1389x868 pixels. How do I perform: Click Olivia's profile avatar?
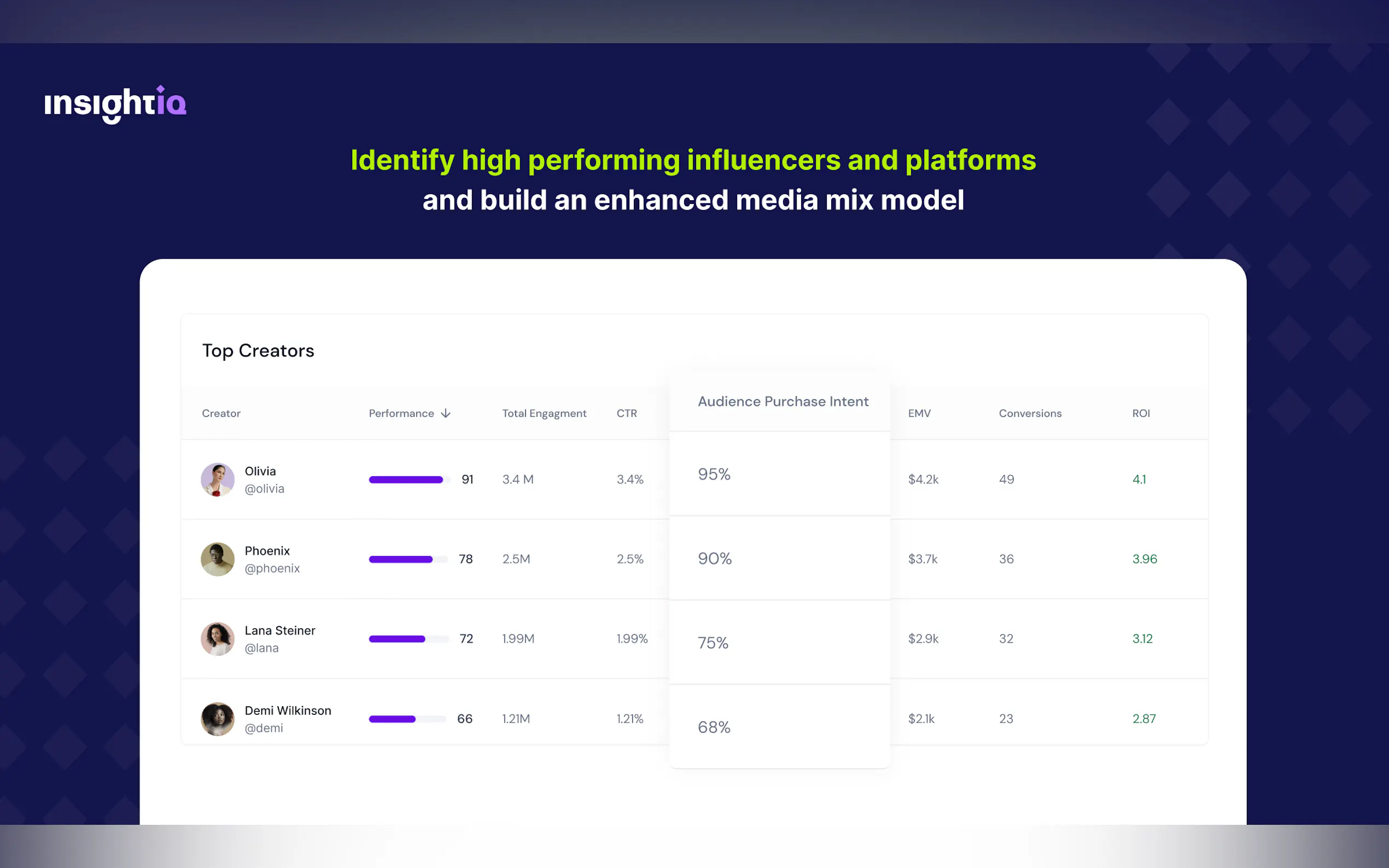click(218, 479)
